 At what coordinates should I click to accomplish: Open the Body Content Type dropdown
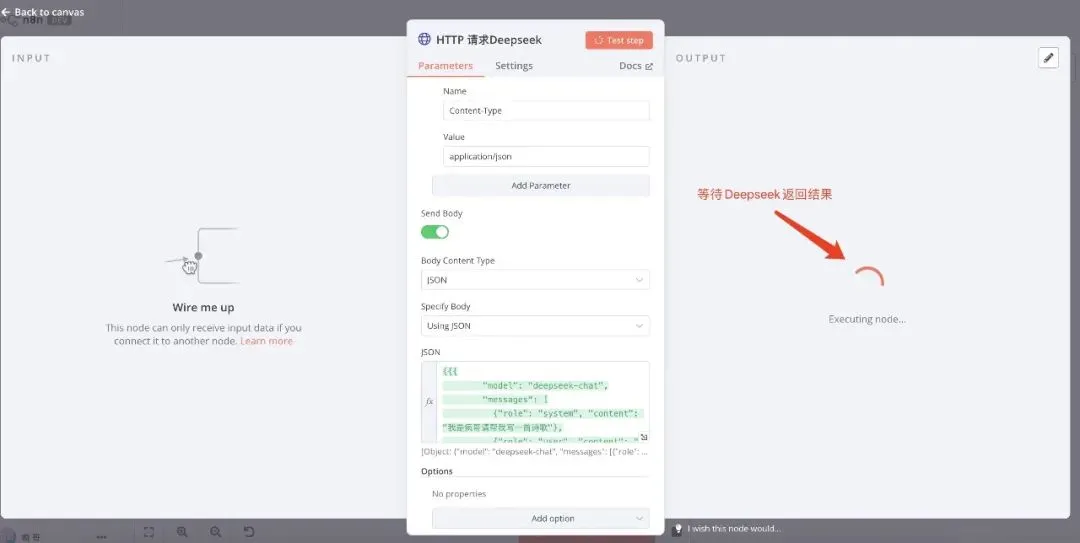click(x=535, y=280)
